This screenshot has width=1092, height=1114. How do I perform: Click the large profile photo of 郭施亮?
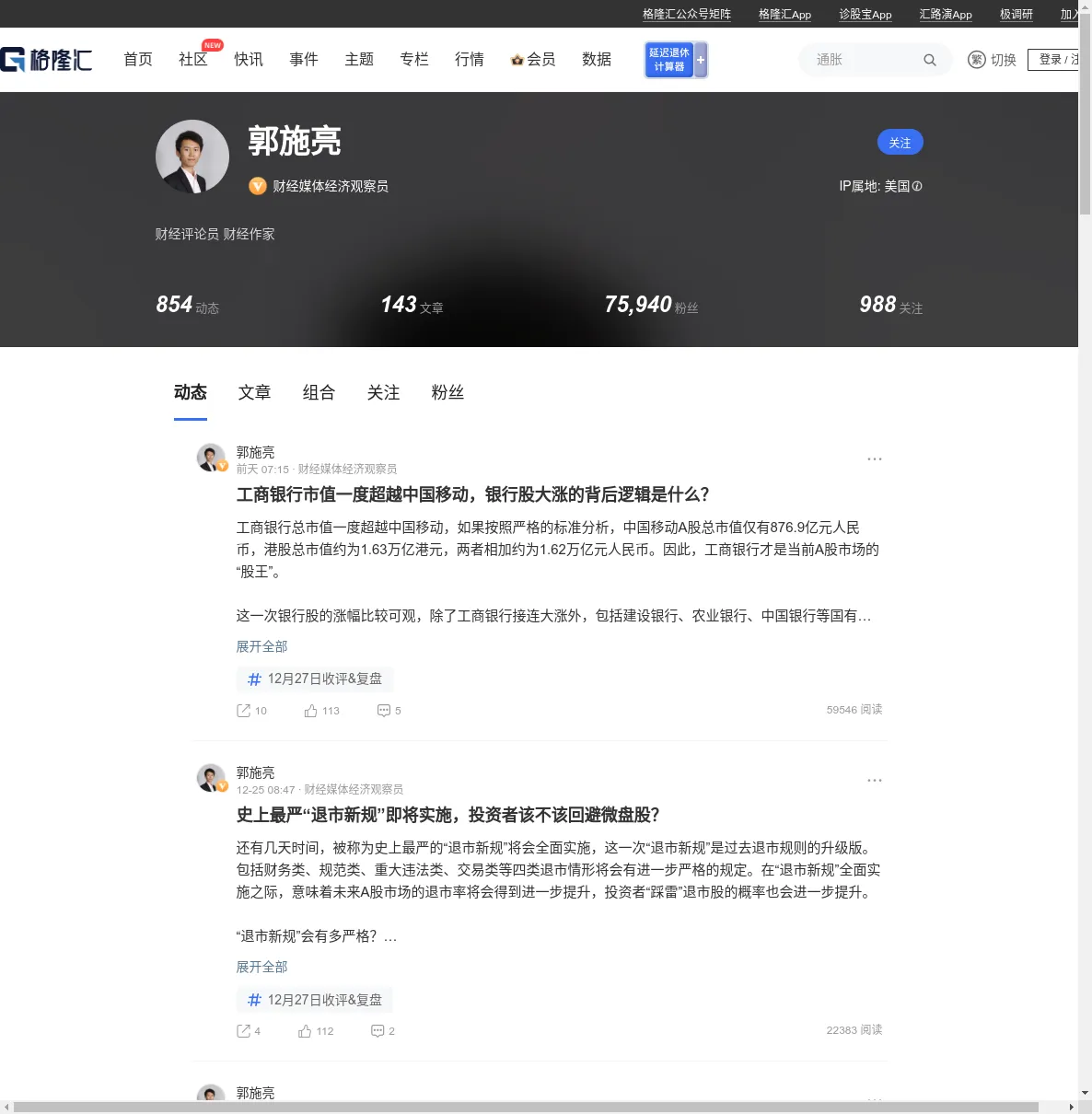pos(192,157)
